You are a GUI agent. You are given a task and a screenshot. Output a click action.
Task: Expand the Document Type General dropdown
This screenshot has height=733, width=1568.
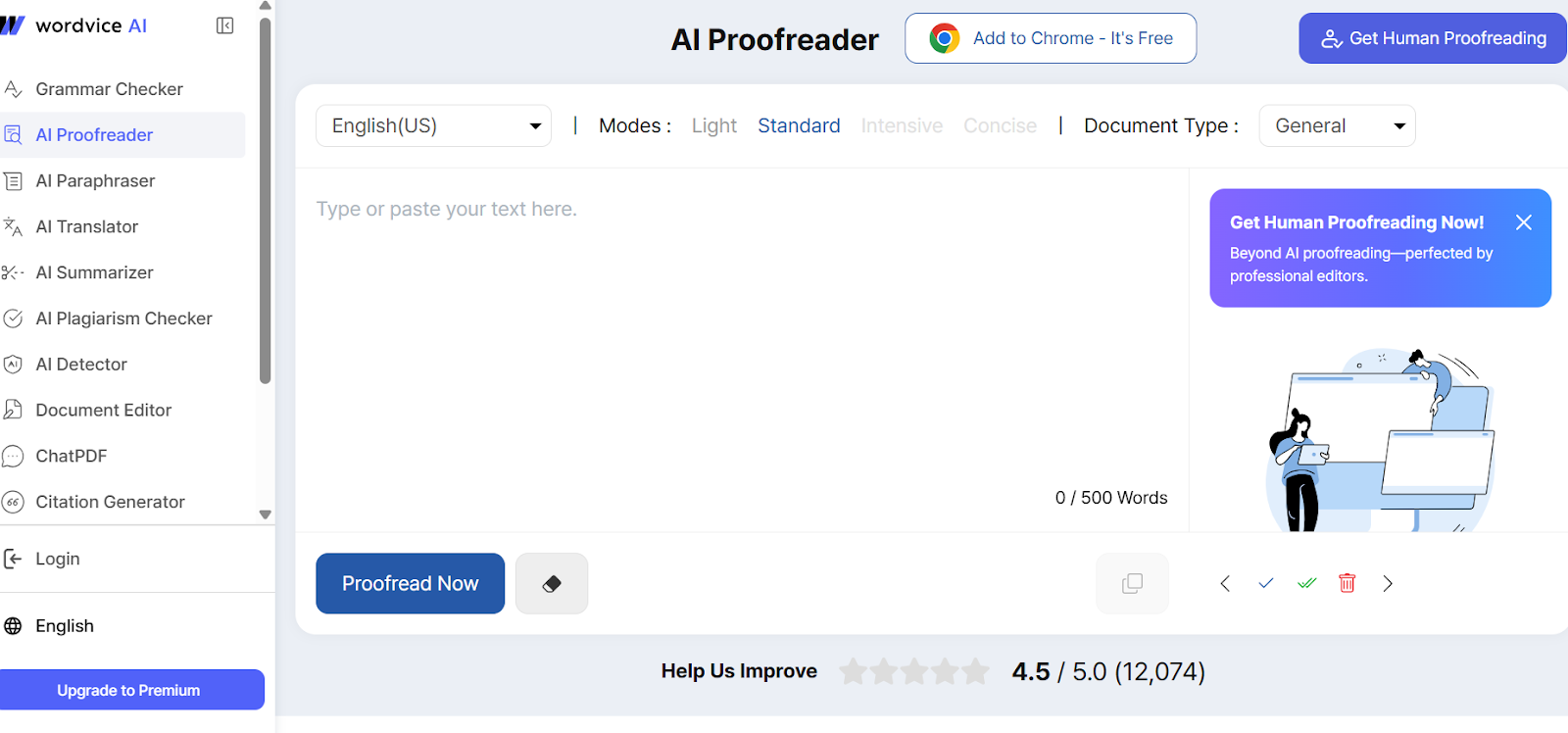(x=1337, y=125)
